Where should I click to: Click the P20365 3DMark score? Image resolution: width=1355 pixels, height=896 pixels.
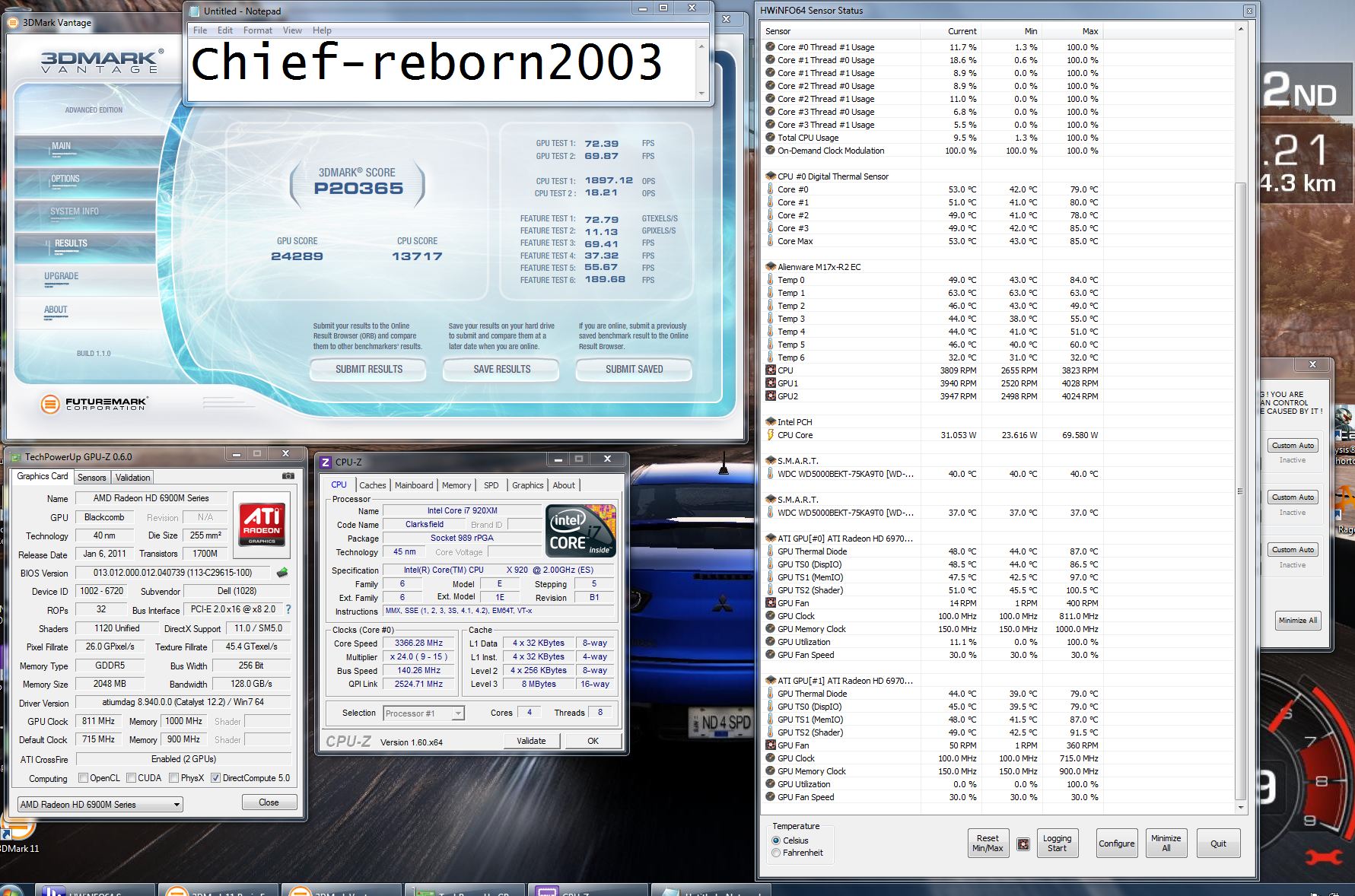[358, 188]
